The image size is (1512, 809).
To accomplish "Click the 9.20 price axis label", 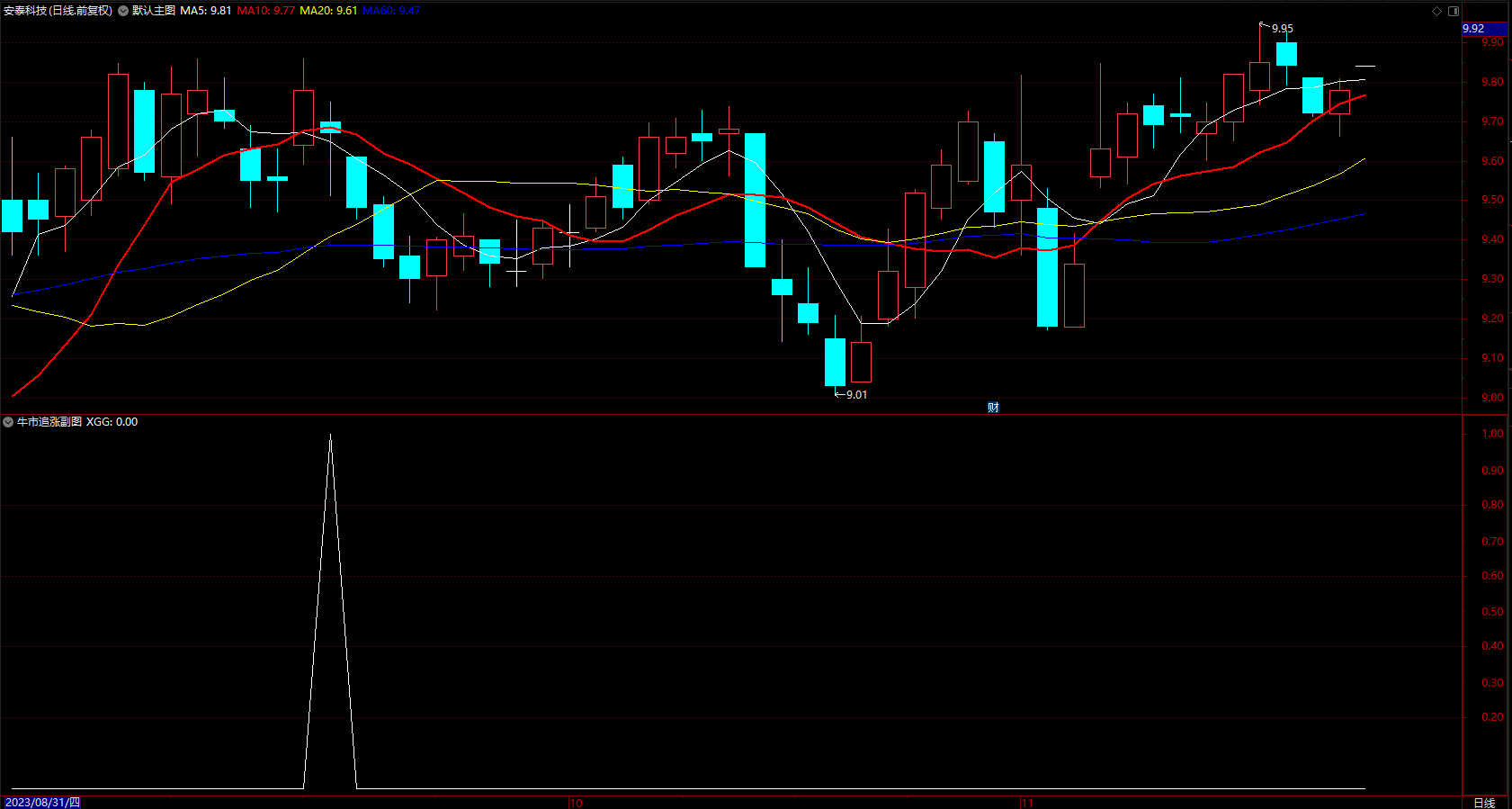I will coord(1492,319).
